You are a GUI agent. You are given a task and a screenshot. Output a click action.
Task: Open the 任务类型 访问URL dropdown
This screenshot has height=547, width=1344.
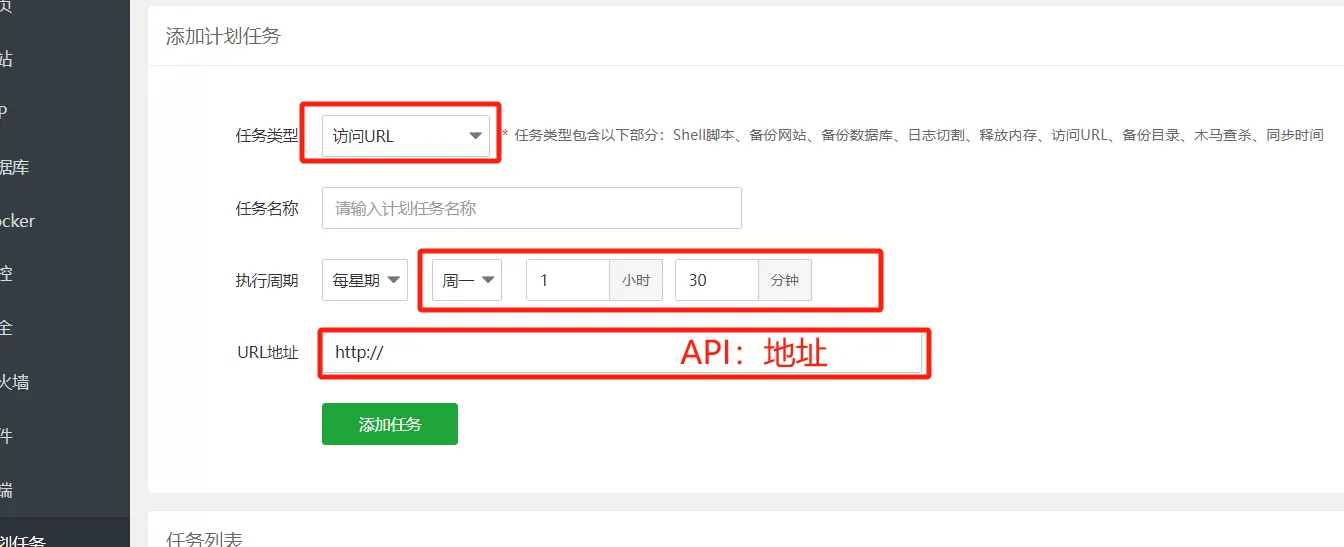[x=406, y=136]
